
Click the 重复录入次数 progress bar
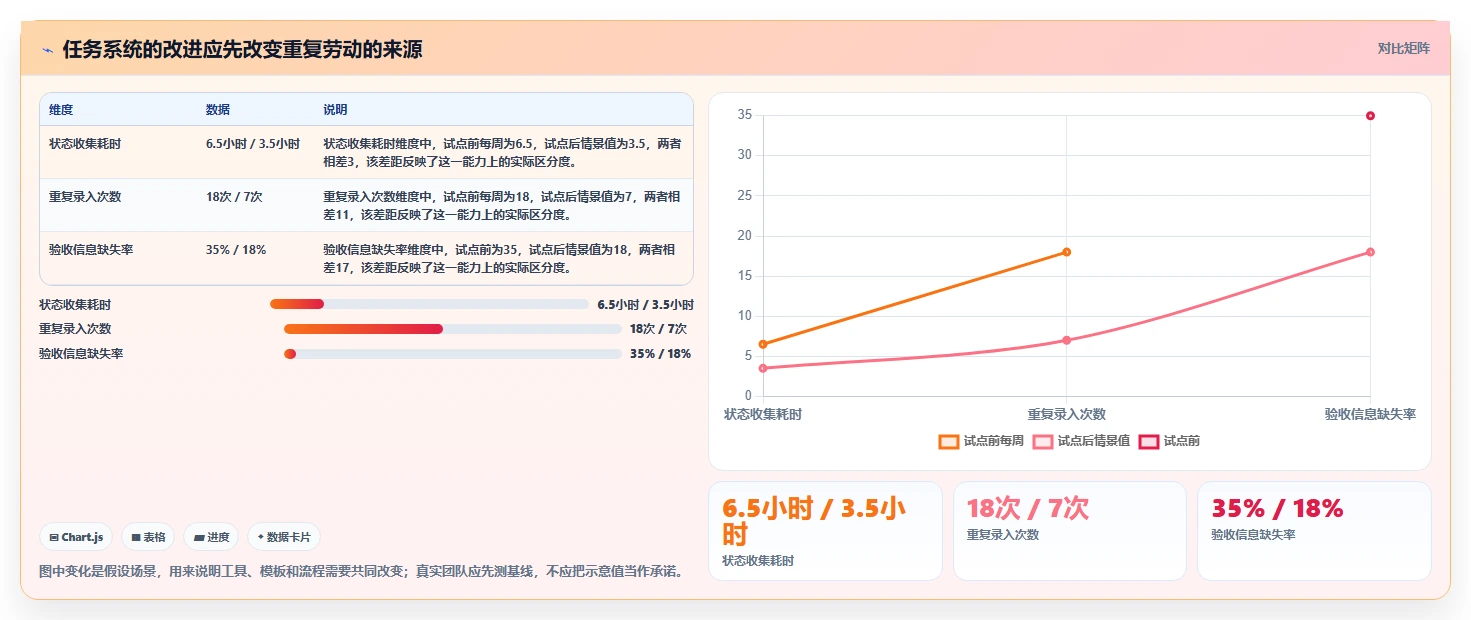pyautogui.click(x=453, y=328)
